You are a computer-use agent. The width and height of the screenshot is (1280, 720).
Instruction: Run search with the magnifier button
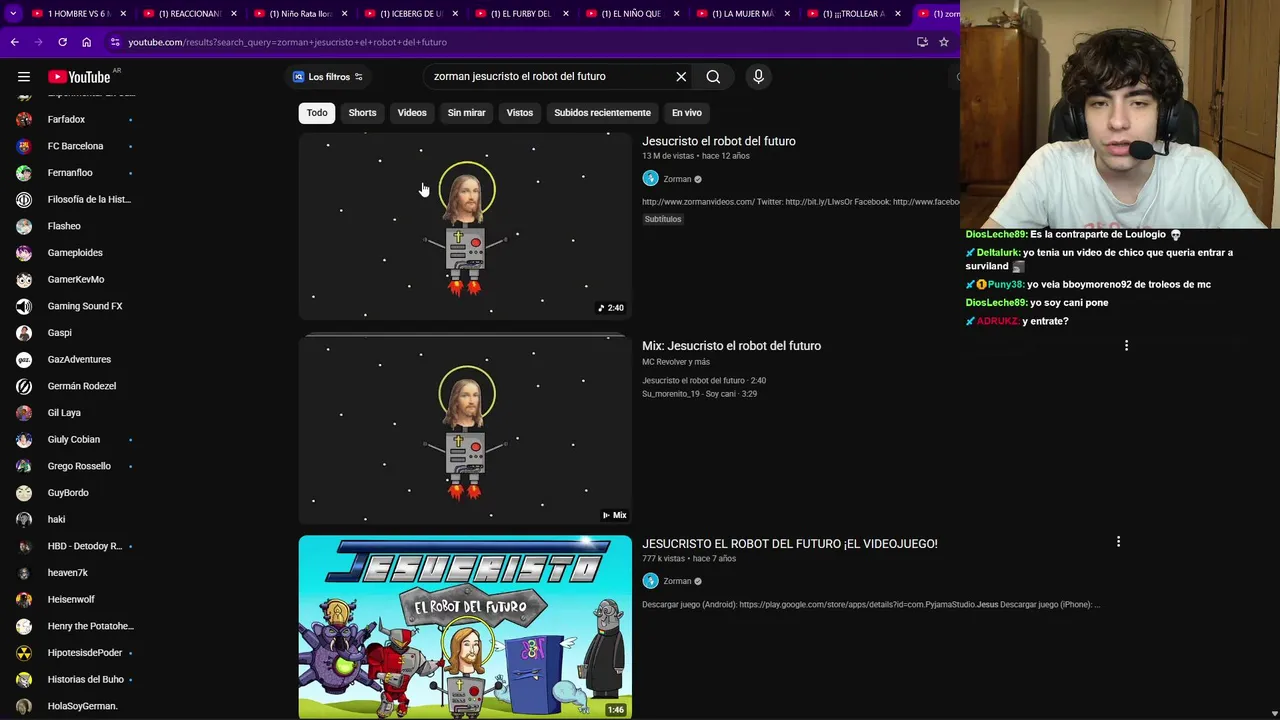(x=713, y=76)
